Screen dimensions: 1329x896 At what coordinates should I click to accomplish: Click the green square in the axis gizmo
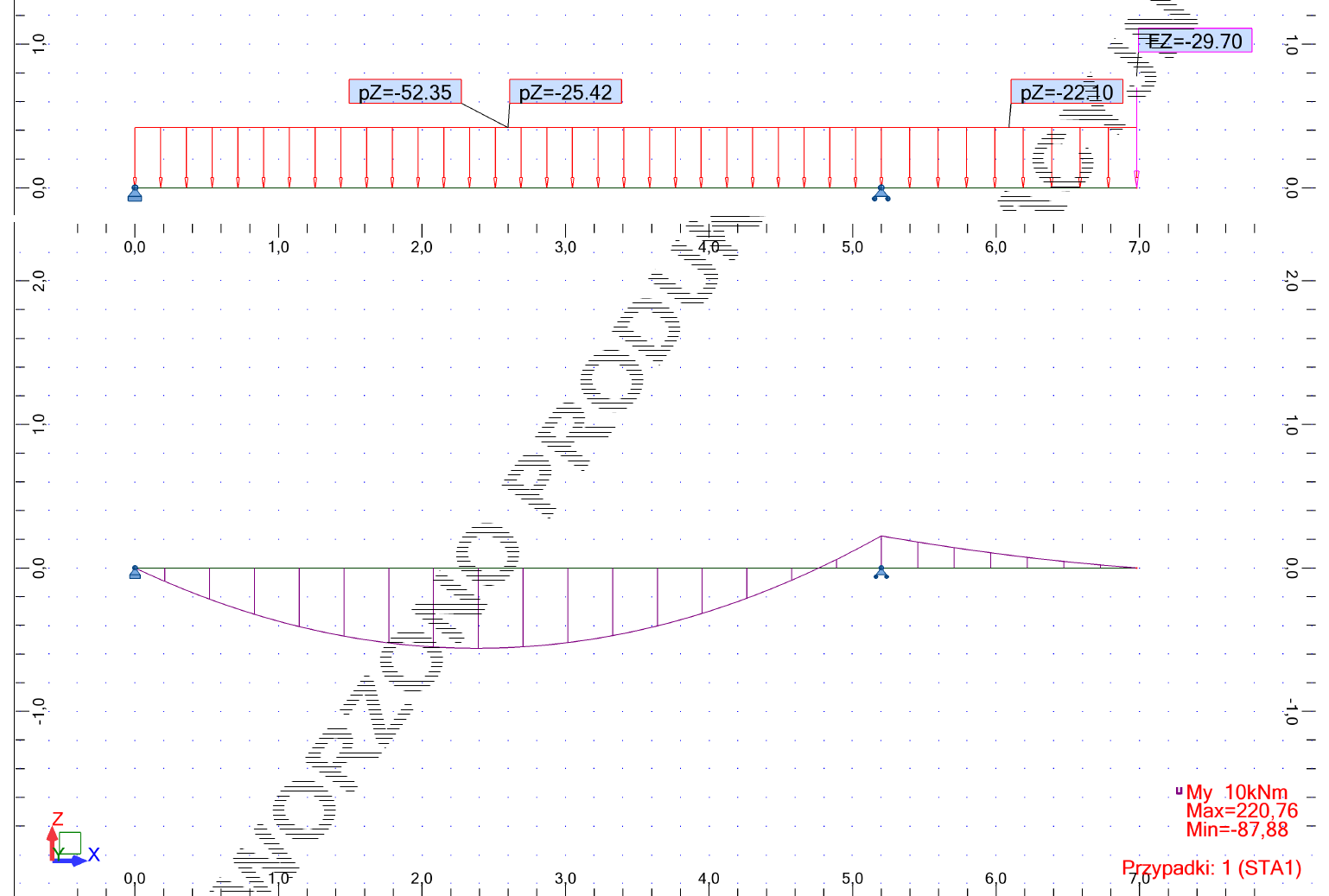(70, 843)
